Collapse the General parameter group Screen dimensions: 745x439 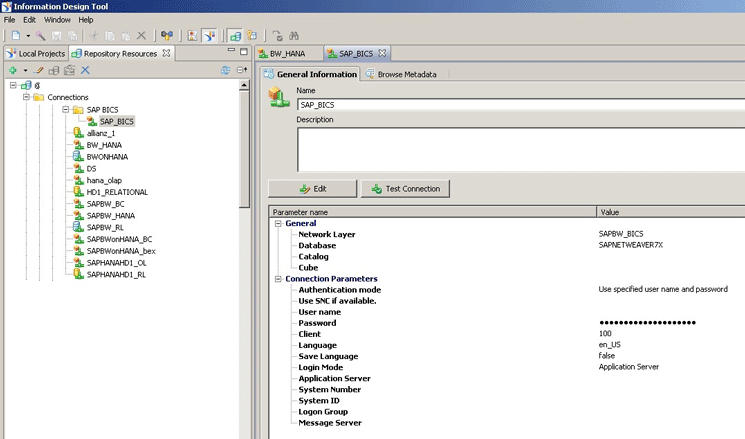click(278, 223)
